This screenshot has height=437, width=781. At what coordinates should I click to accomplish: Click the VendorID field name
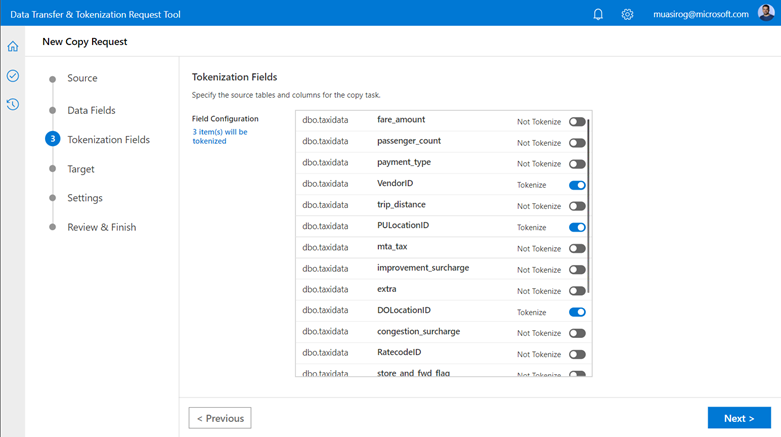[395, 183]
